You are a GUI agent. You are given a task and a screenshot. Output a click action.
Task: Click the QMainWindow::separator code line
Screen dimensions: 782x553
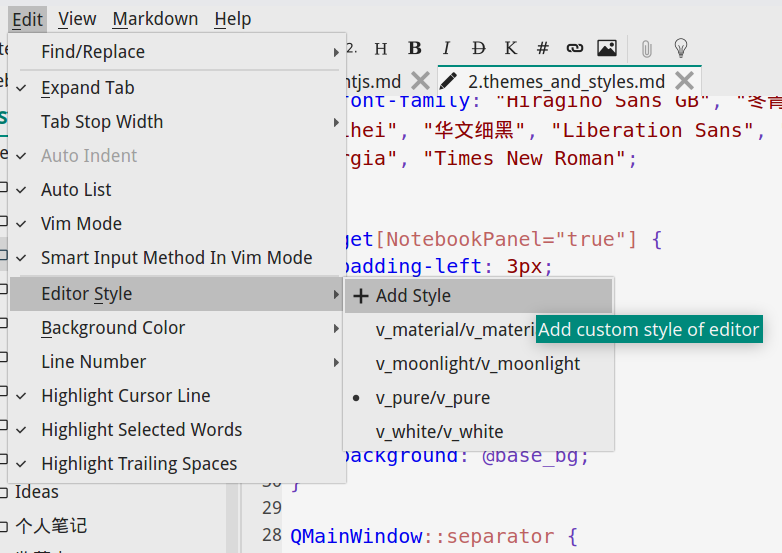click(434, 537)
